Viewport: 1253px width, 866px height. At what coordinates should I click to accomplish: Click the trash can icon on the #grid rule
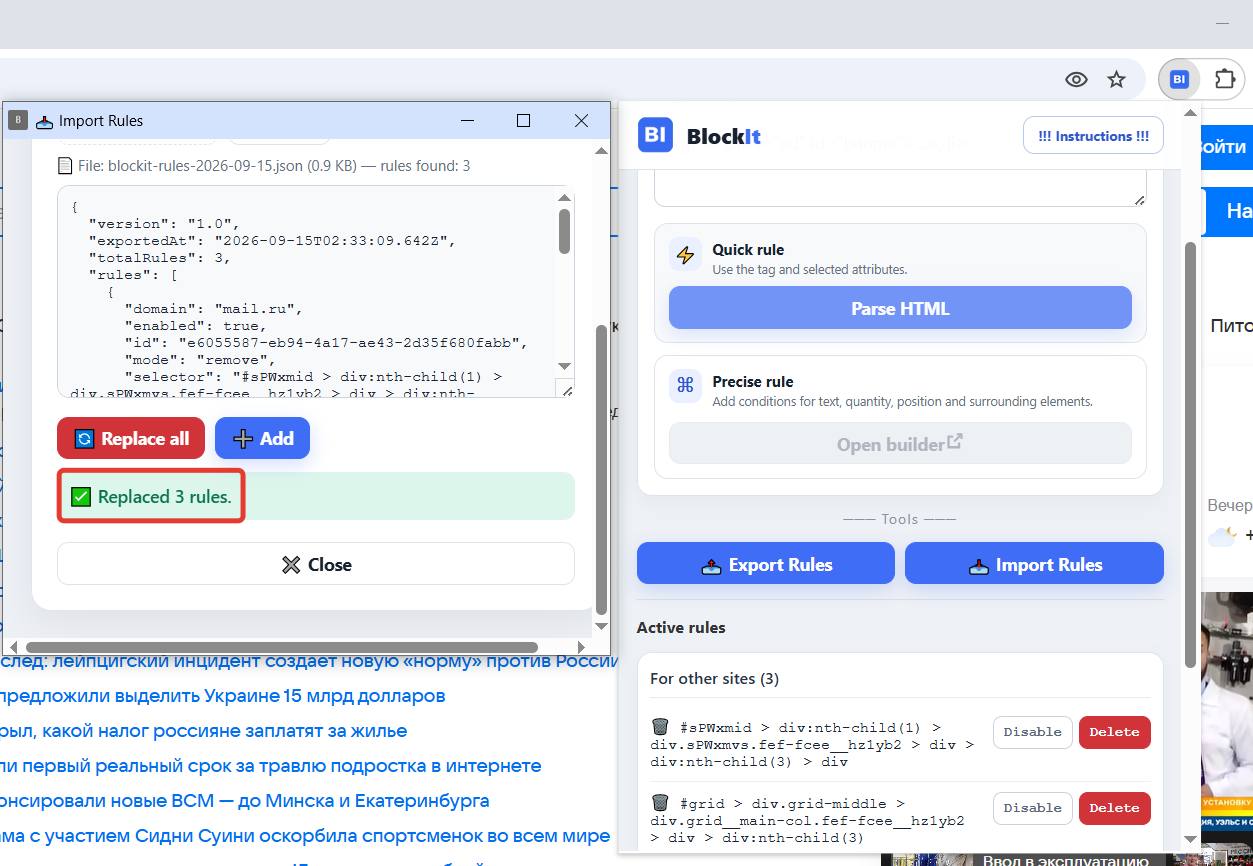click(660, 802)
